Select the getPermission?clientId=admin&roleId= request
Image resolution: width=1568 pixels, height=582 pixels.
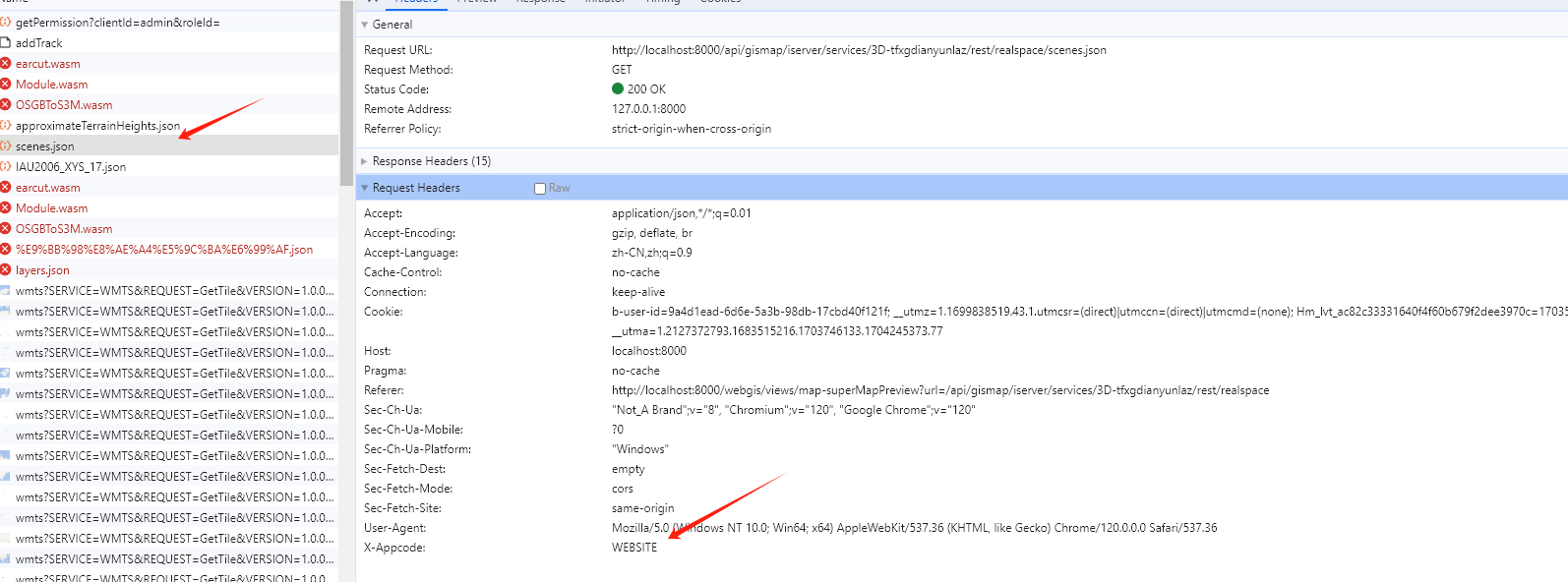click(169, 22)
